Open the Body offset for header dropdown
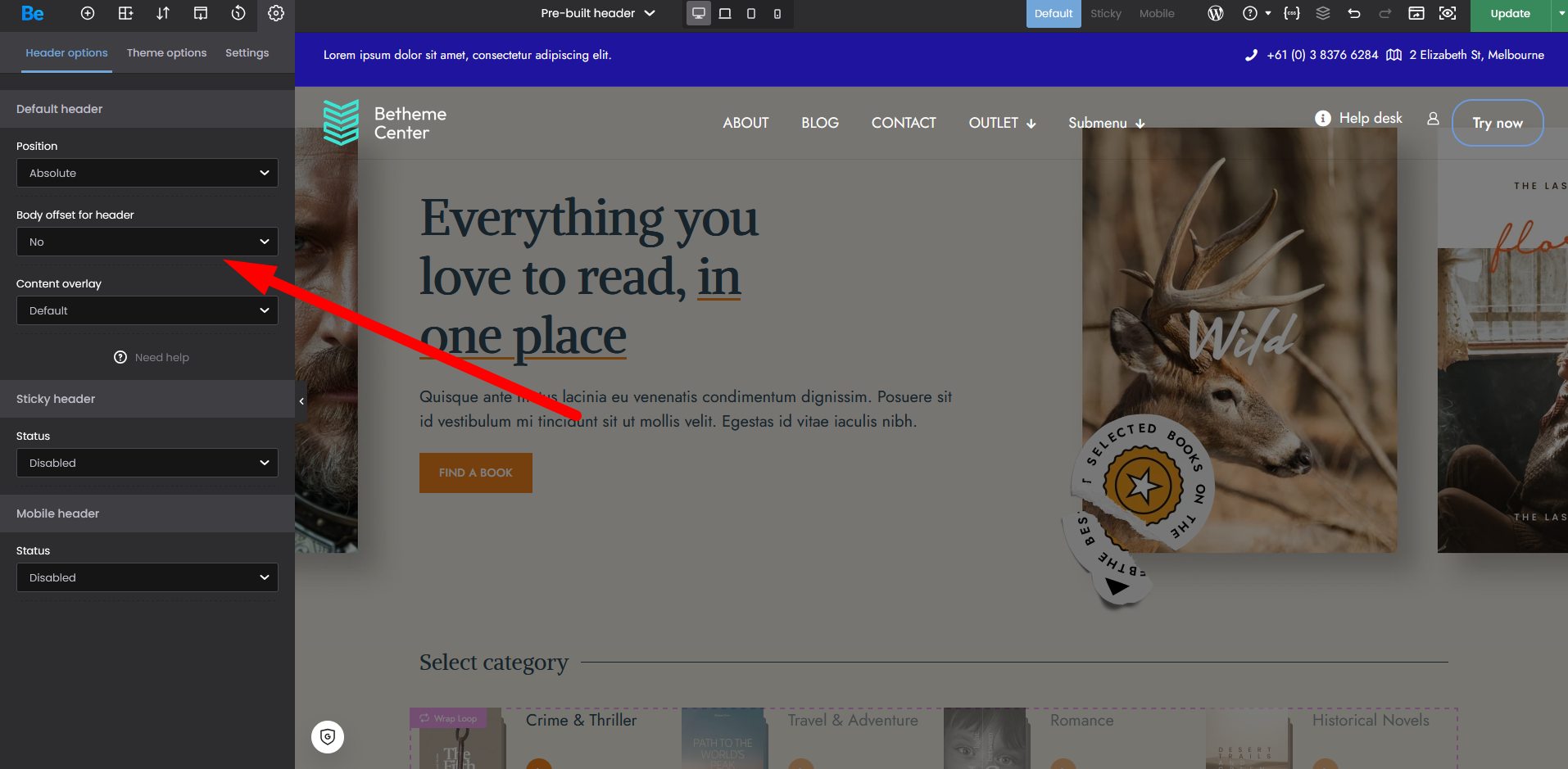Viewport: 1568px width, 769px height. coord(147,242)
